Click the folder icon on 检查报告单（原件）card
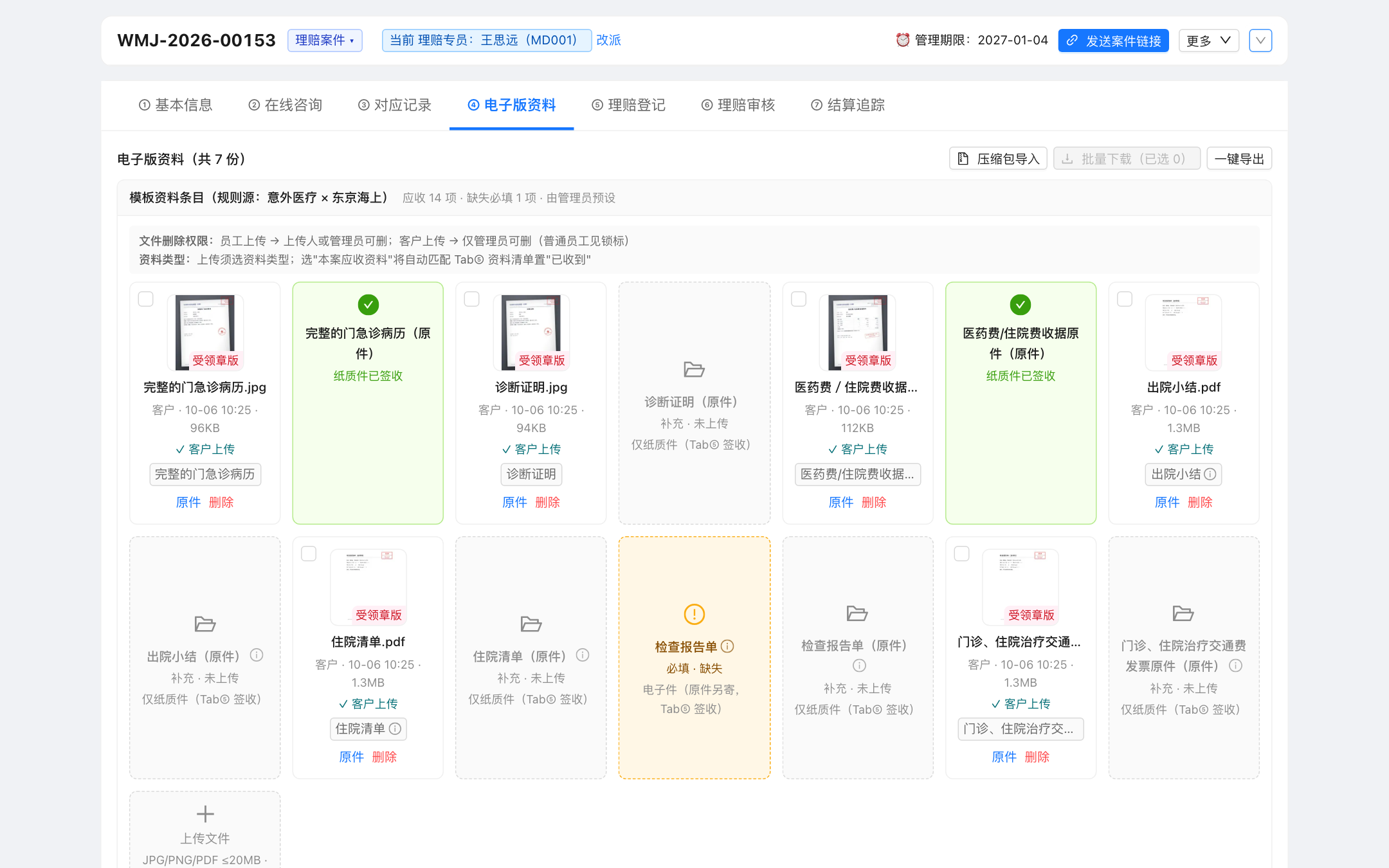 click(x=857, y=613)
